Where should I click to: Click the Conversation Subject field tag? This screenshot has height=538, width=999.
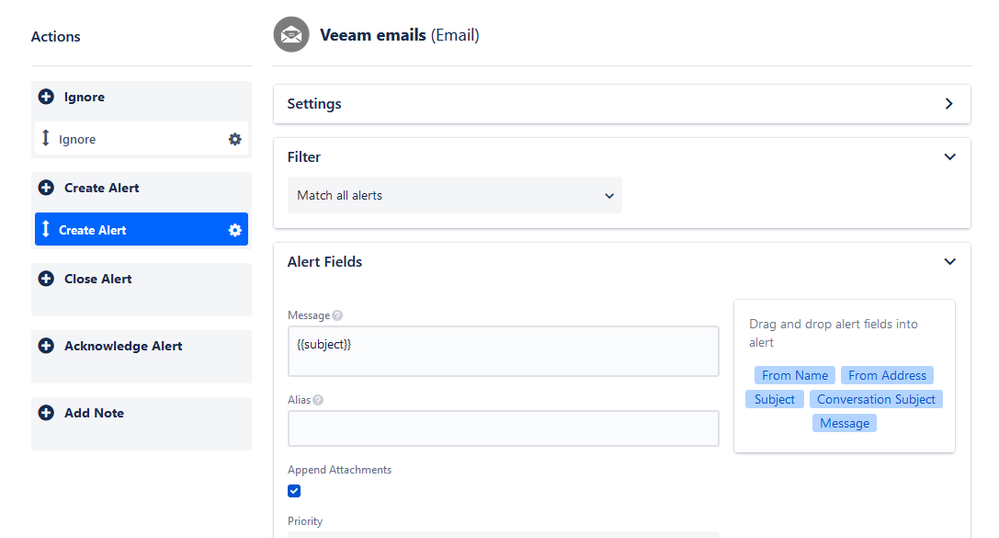pyautogui.click(x=876, y=400)
